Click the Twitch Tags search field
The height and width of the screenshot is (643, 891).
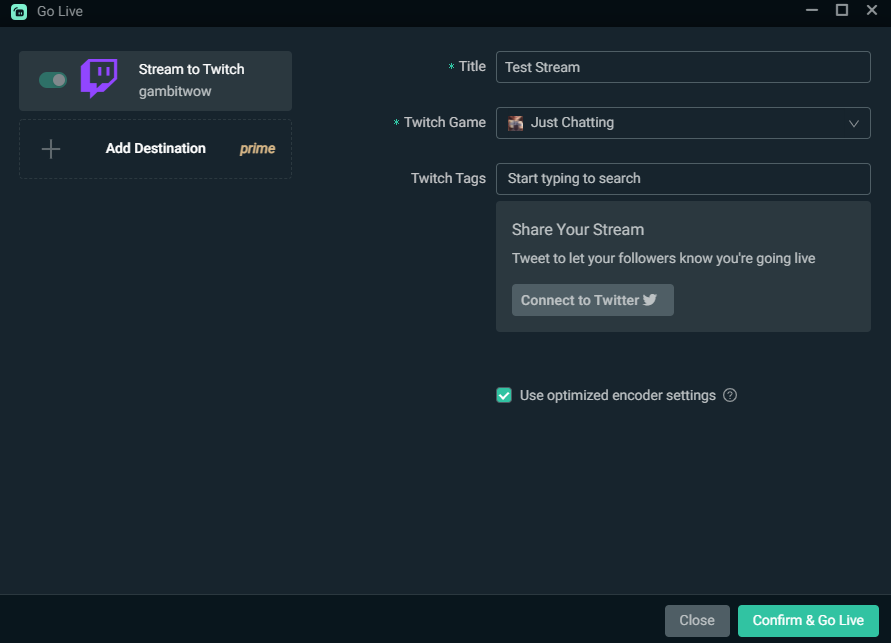click(x=683, y=179)
